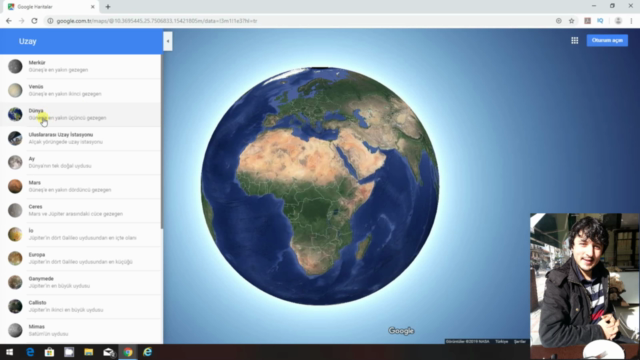Viewport: 640px width, 360px height.
Task: Open the Mail app from the taskbar
Action: click(108, 352)
